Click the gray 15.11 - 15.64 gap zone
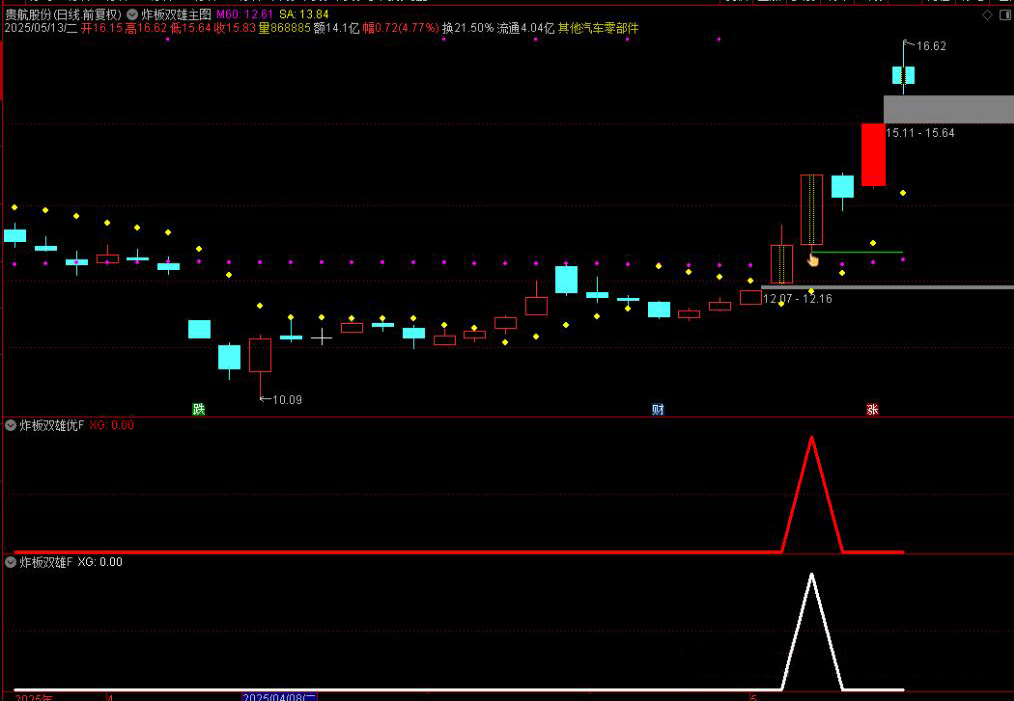This screenshot has width=1014, height=701. coord(948,109)
